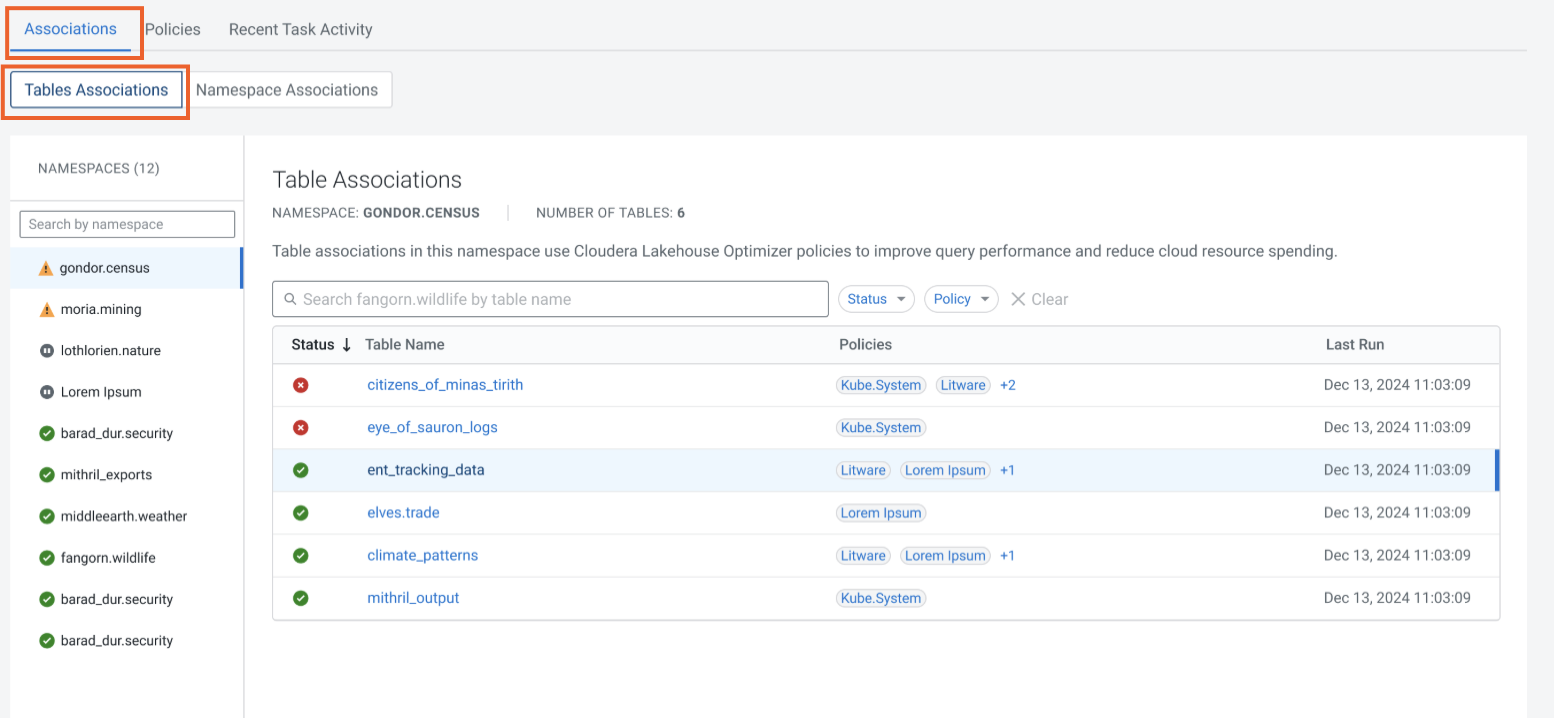The image size is (1554, 718).
Task: Click the NAMESPACES (12) heading
Action: coord(99,168)
